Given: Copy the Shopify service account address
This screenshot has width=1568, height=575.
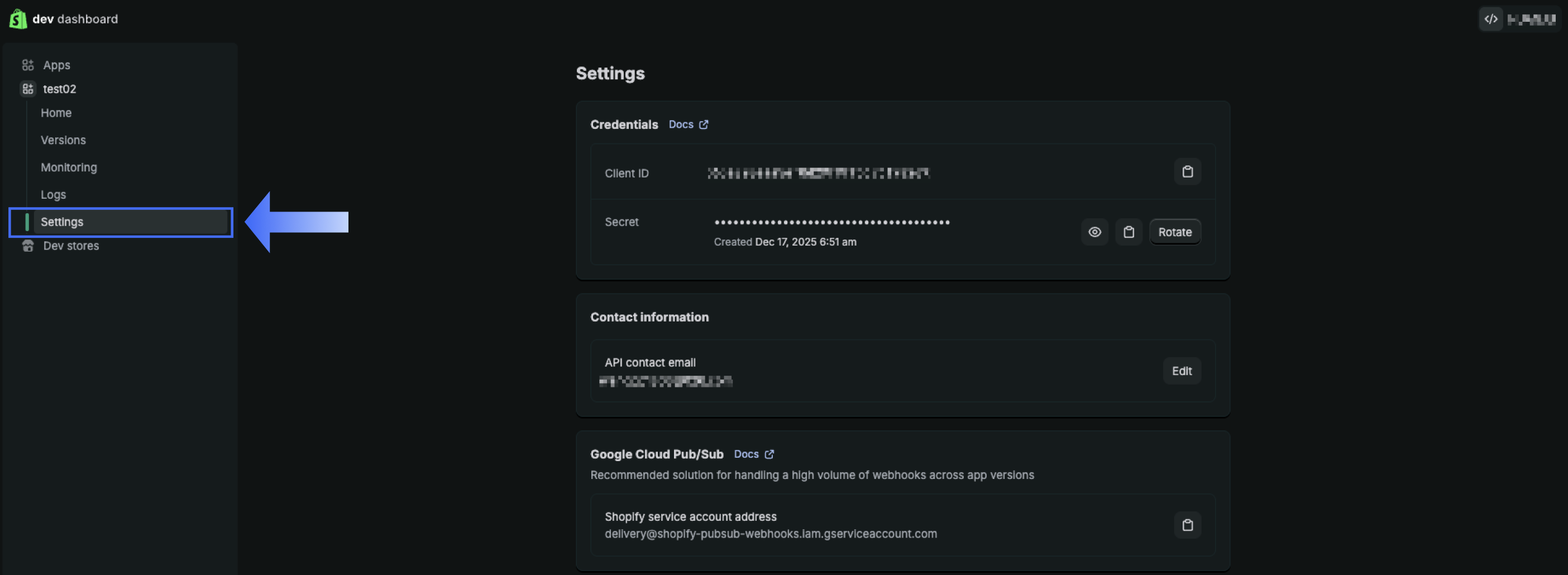Looking at the screenshot, I should pyautogui.click(x=1187, y=525).
